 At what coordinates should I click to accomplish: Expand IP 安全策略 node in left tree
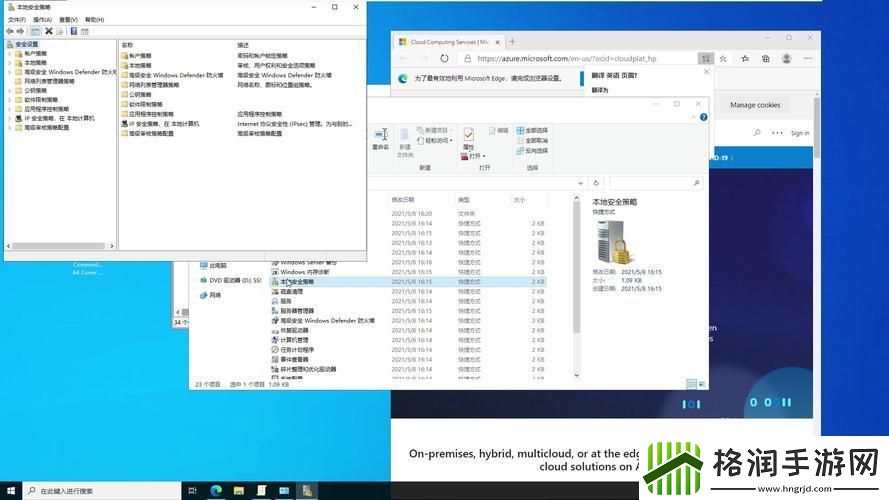pyautogui.click(x=10, y=118)
